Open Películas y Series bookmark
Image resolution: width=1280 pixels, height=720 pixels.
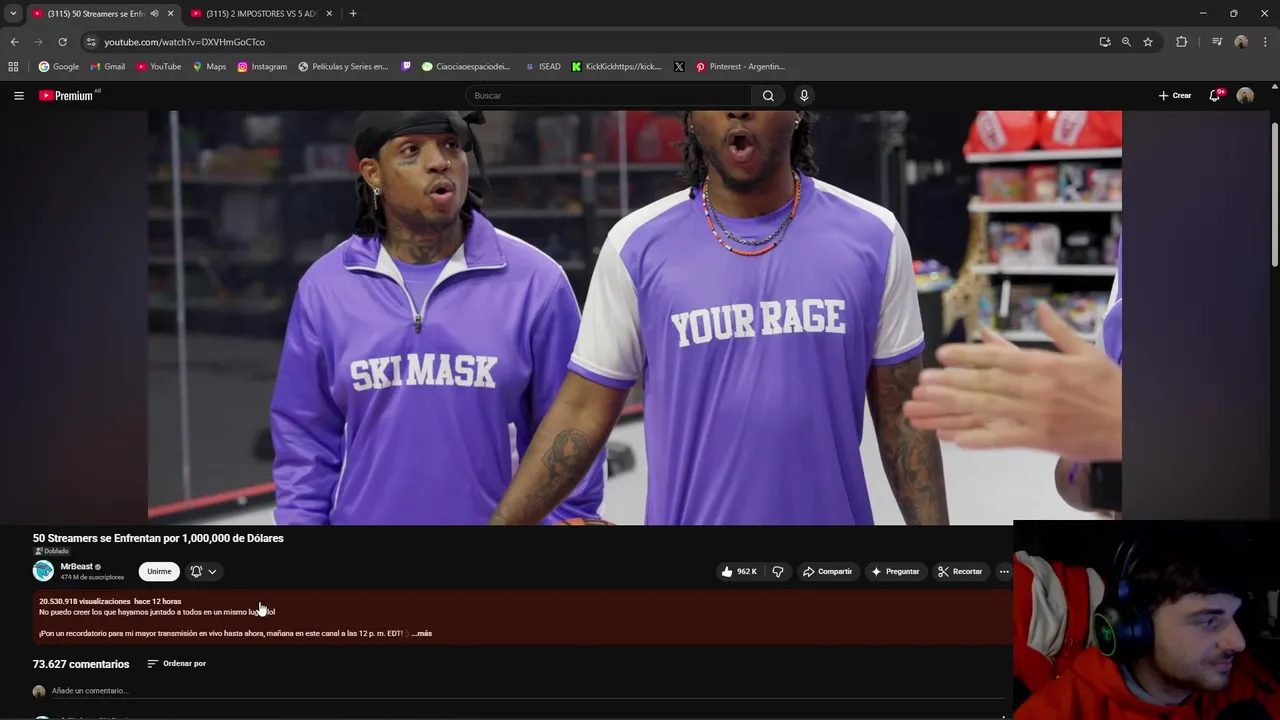click(343, 67)
